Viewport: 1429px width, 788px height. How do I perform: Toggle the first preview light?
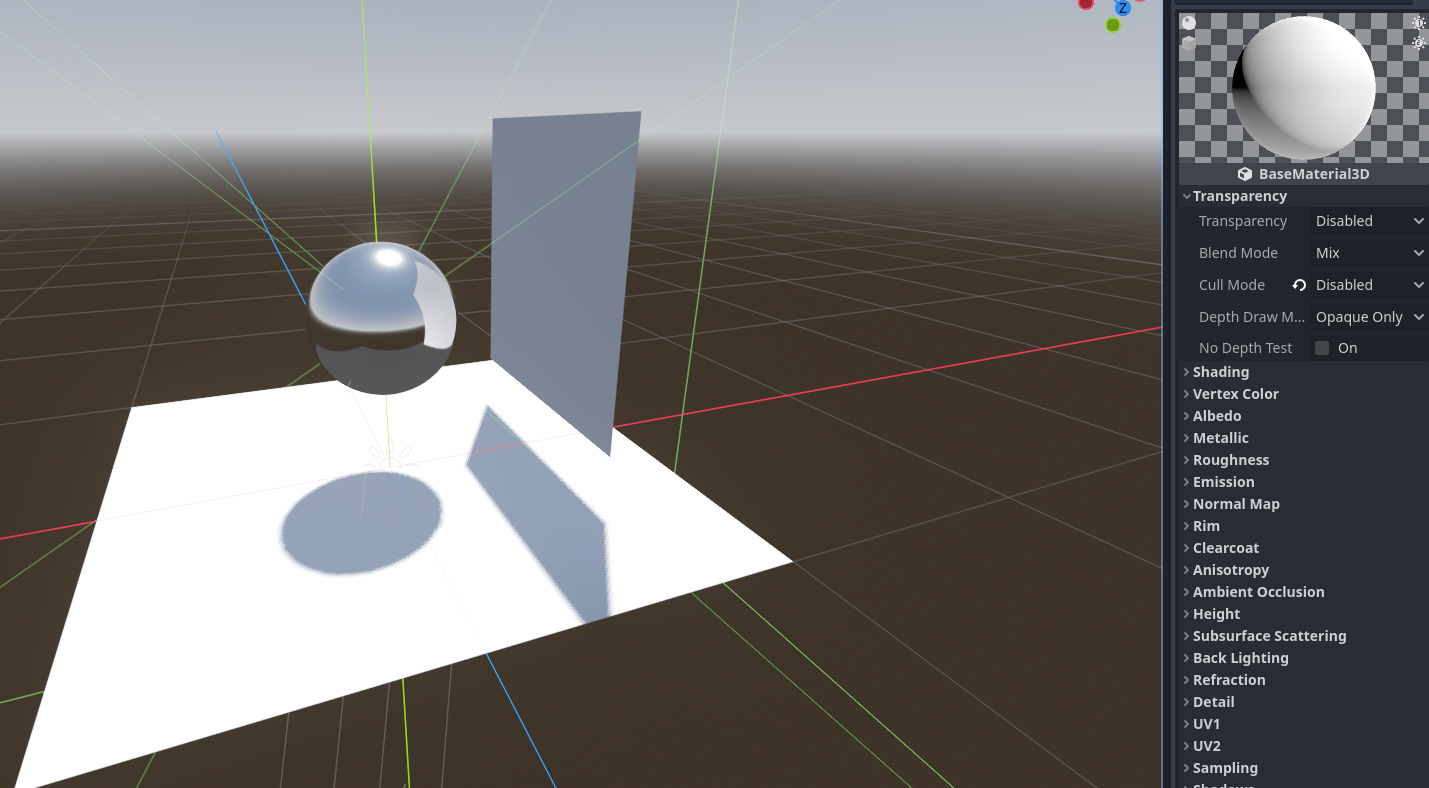(x=1418, y=23)
